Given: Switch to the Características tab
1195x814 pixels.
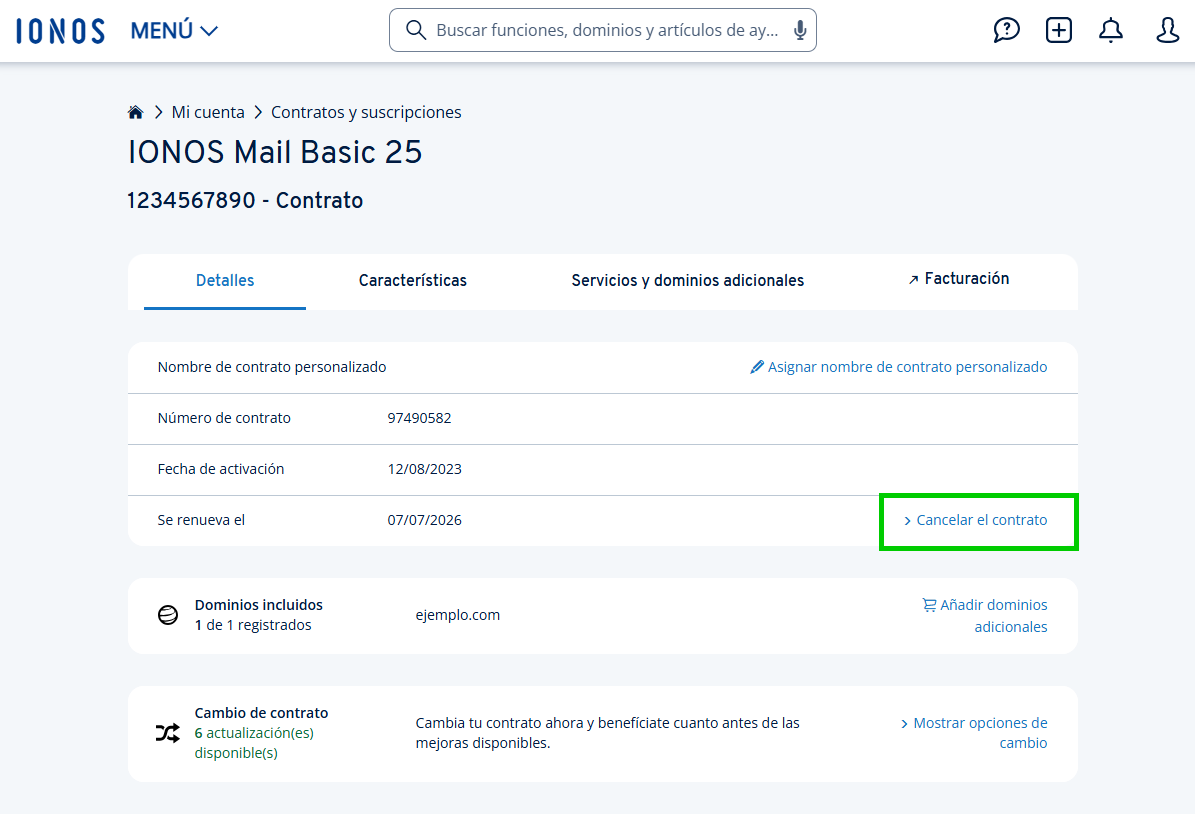Looking at the screenshot, I should 412,280.
